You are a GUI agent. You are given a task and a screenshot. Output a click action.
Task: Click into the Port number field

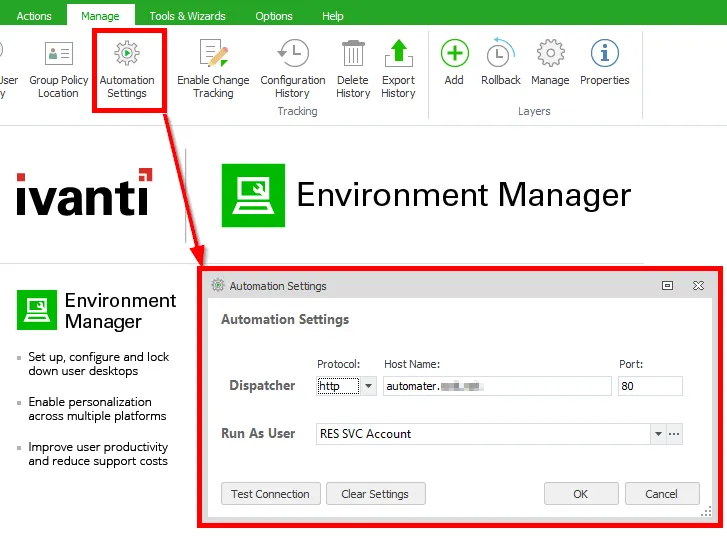[x=650, y=386]
